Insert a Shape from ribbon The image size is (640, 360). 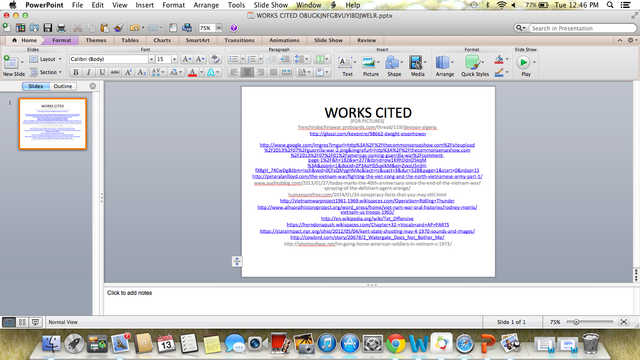(x=394, y=66)
